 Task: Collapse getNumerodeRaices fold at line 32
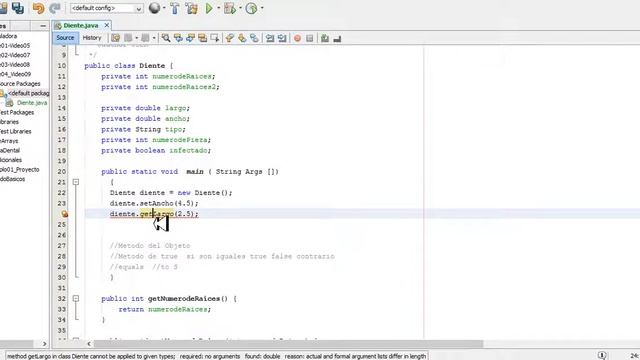(76, 299)
